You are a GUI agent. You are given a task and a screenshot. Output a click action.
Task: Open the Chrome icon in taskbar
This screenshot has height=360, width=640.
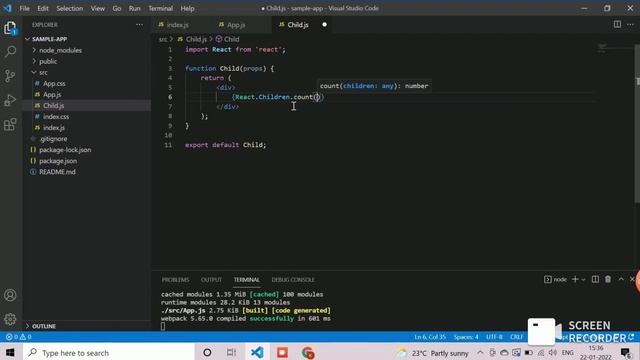click(x=308, y=352)
